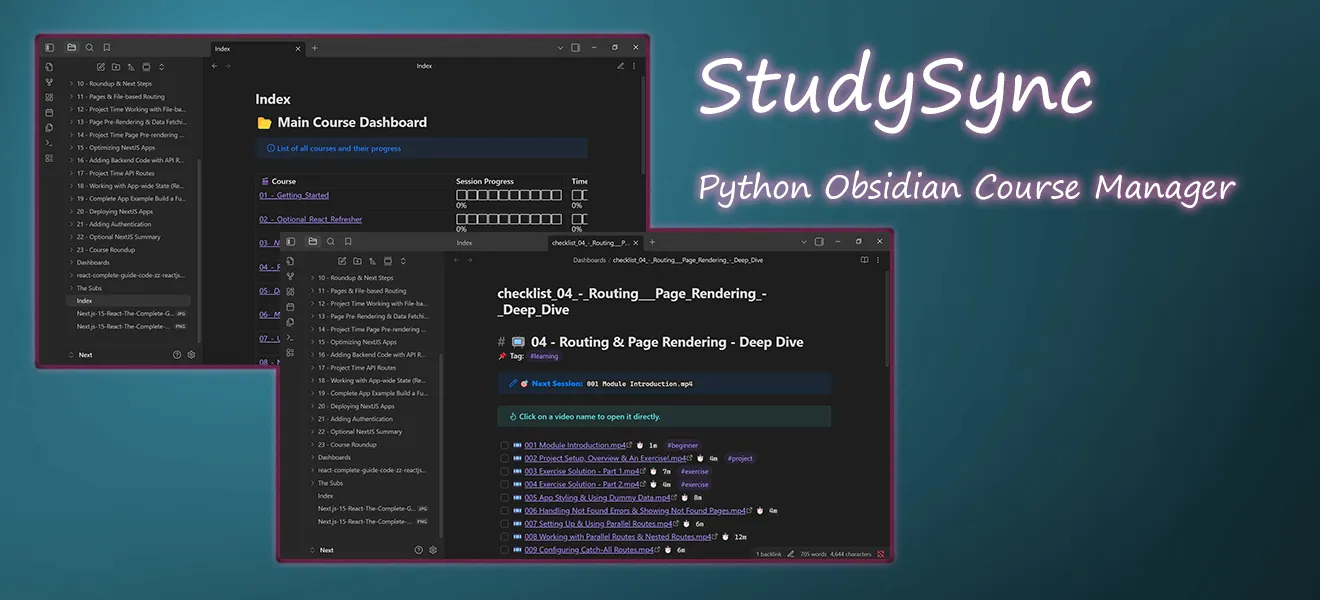The image size is (1320, 600).
Task: Create a new note using the explorer icon
Action: pos(342,261)
